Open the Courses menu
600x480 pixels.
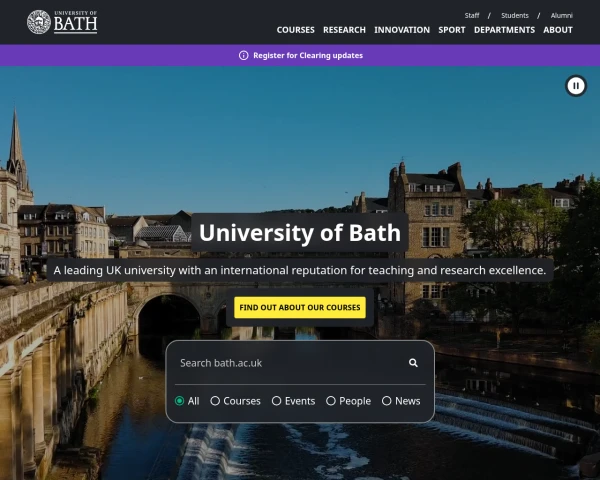[295, 30]
